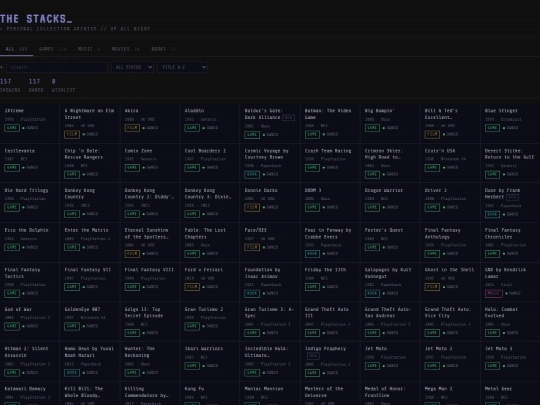Image resolution: width=540 pixels, height=405 pixels.
Task: Open the Kung Fu card
Action: click(210, 393)
